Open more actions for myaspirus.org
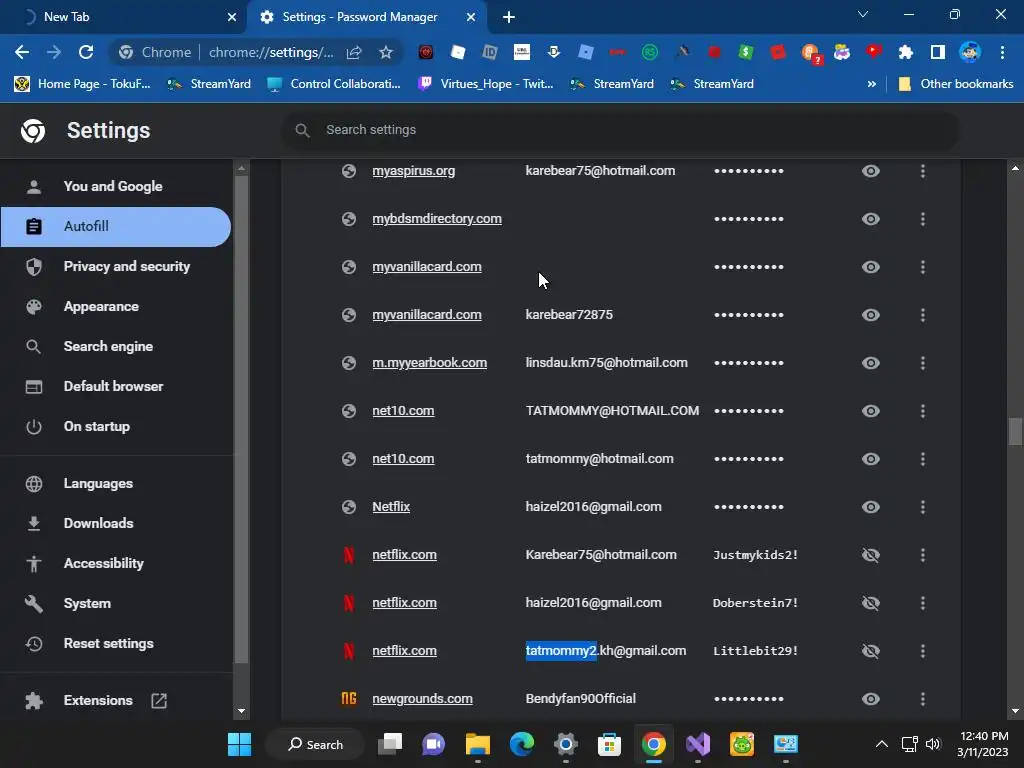The height and width of the screenshot is (768, 1024). [x=923, y=171]
